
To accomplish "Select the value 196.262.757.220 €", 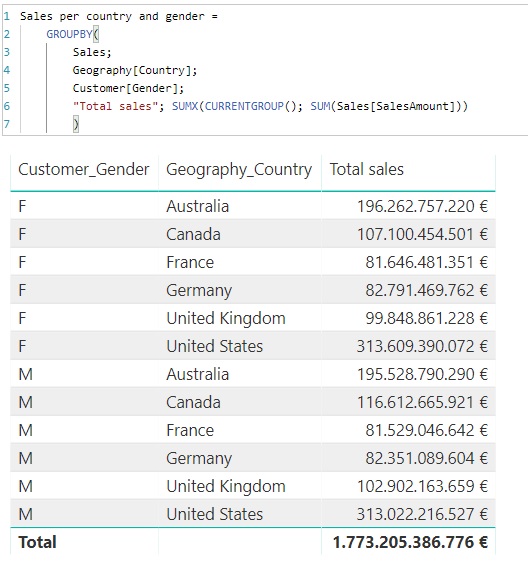I will (422, 206).
